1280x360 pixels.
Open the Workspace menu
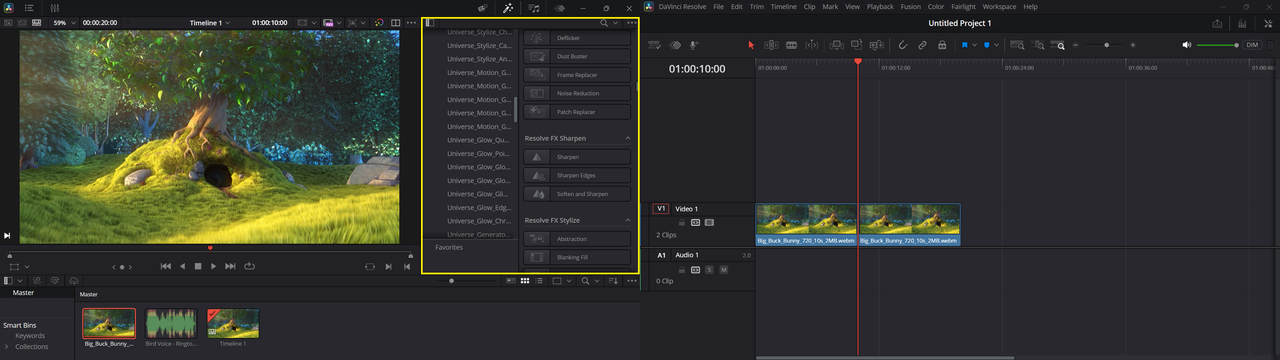[999, 7]
